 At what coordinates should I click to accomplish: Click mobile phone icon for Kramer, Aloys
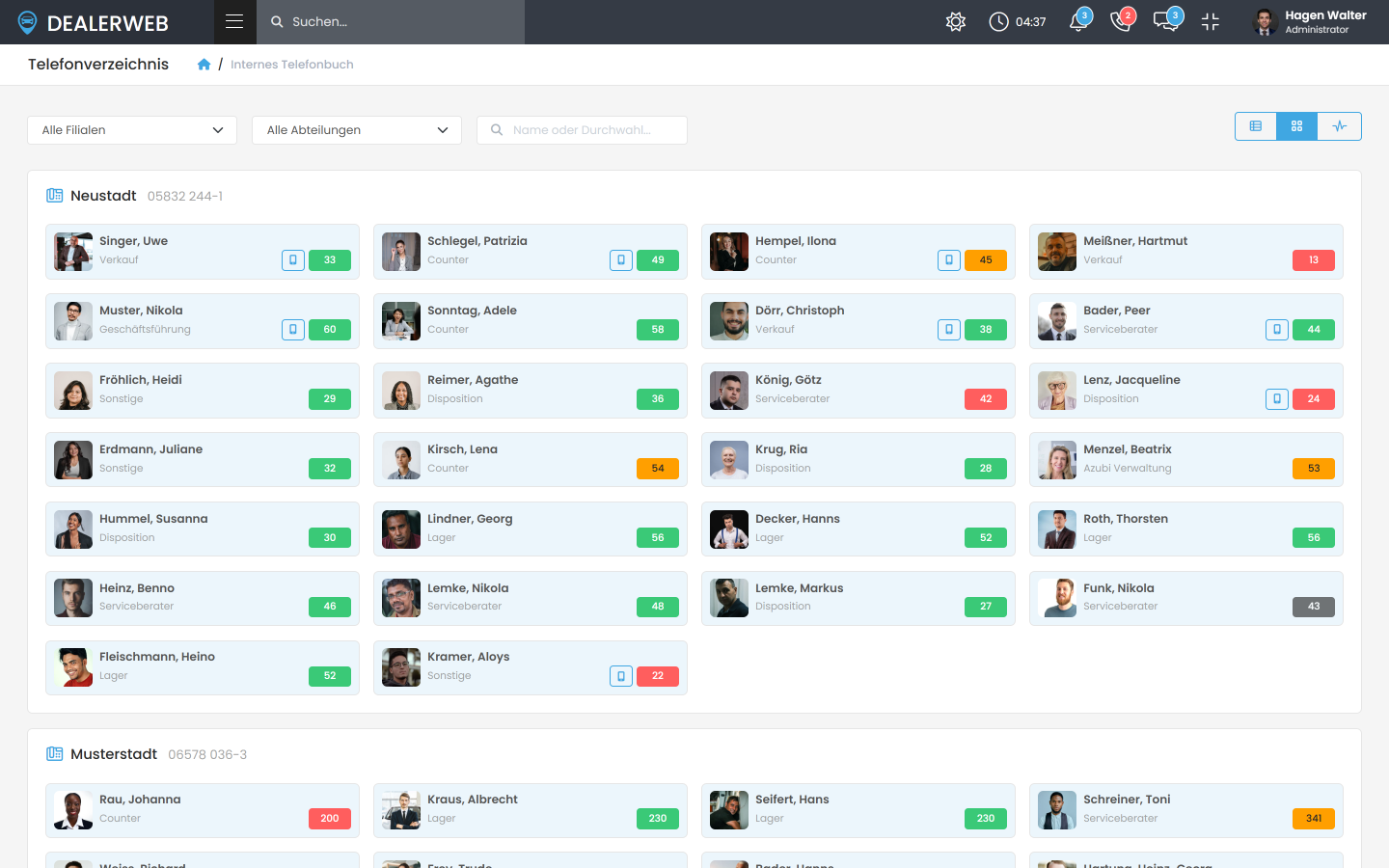tap(621, 676)
